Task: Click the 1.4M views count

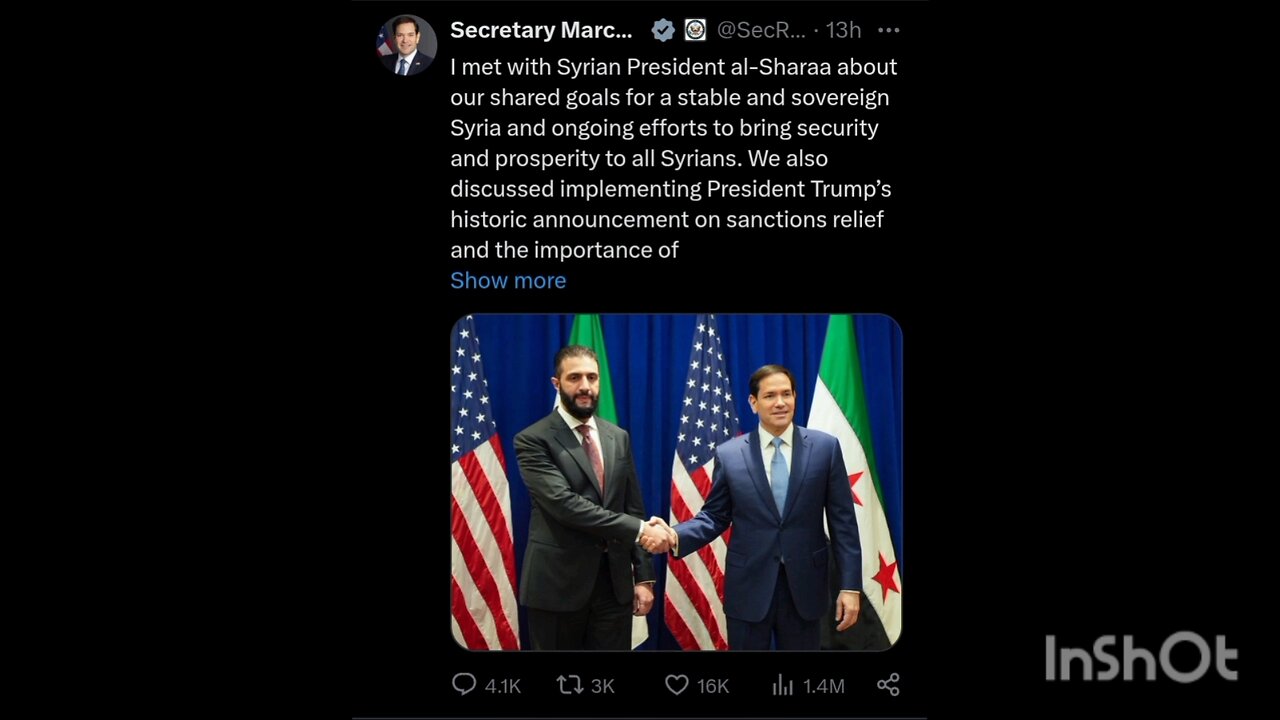Action: (x=823, y=686)
